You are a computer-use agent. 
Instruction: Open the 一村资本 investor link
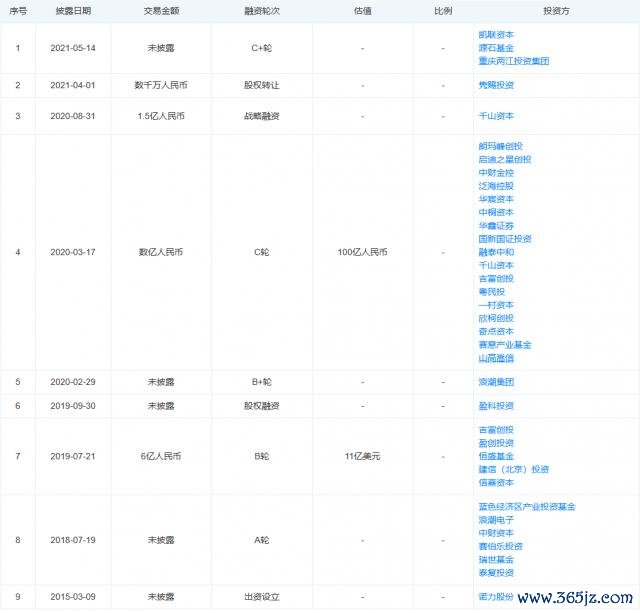[496, 305]
